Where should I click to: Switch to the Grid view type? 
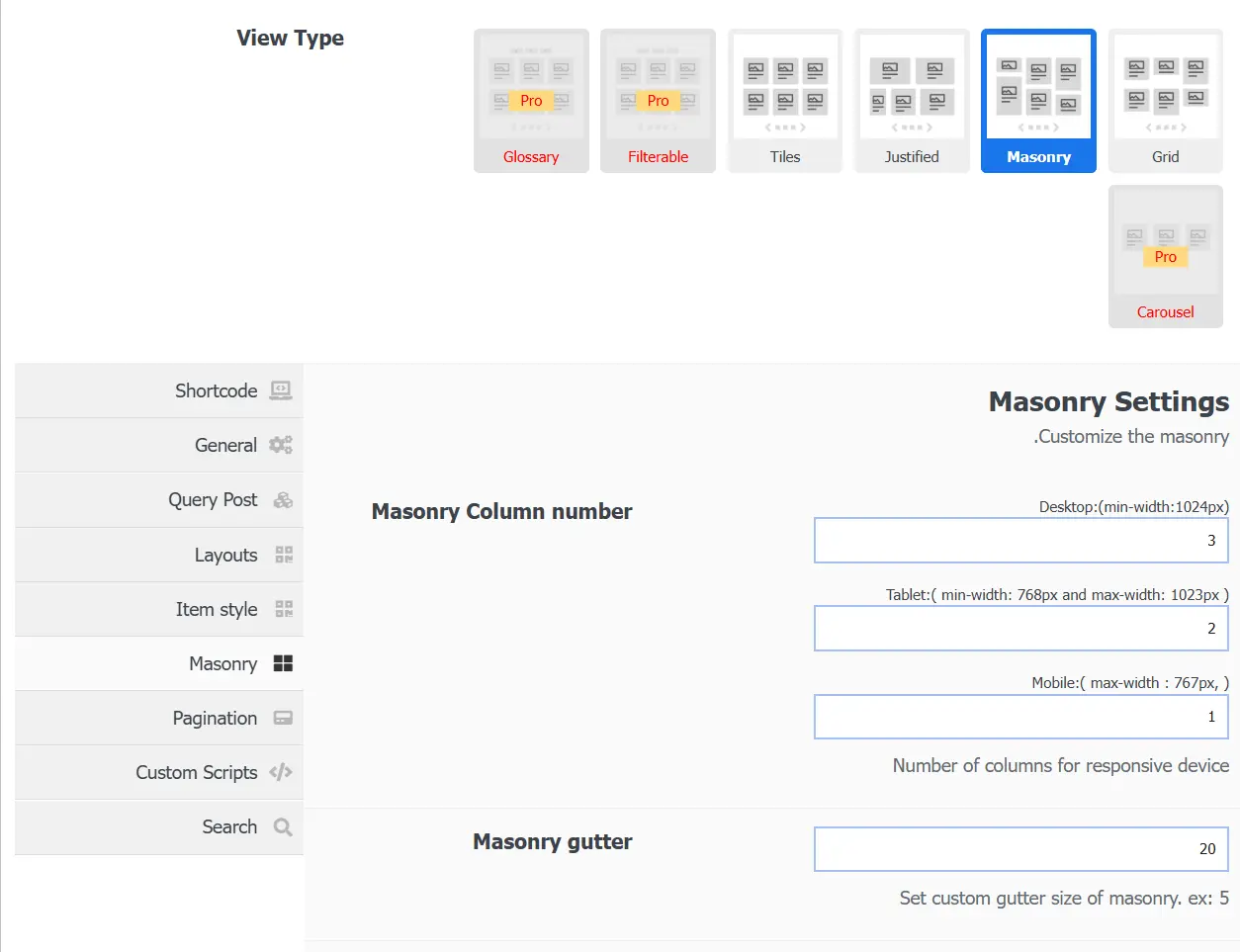[1166, 101]
